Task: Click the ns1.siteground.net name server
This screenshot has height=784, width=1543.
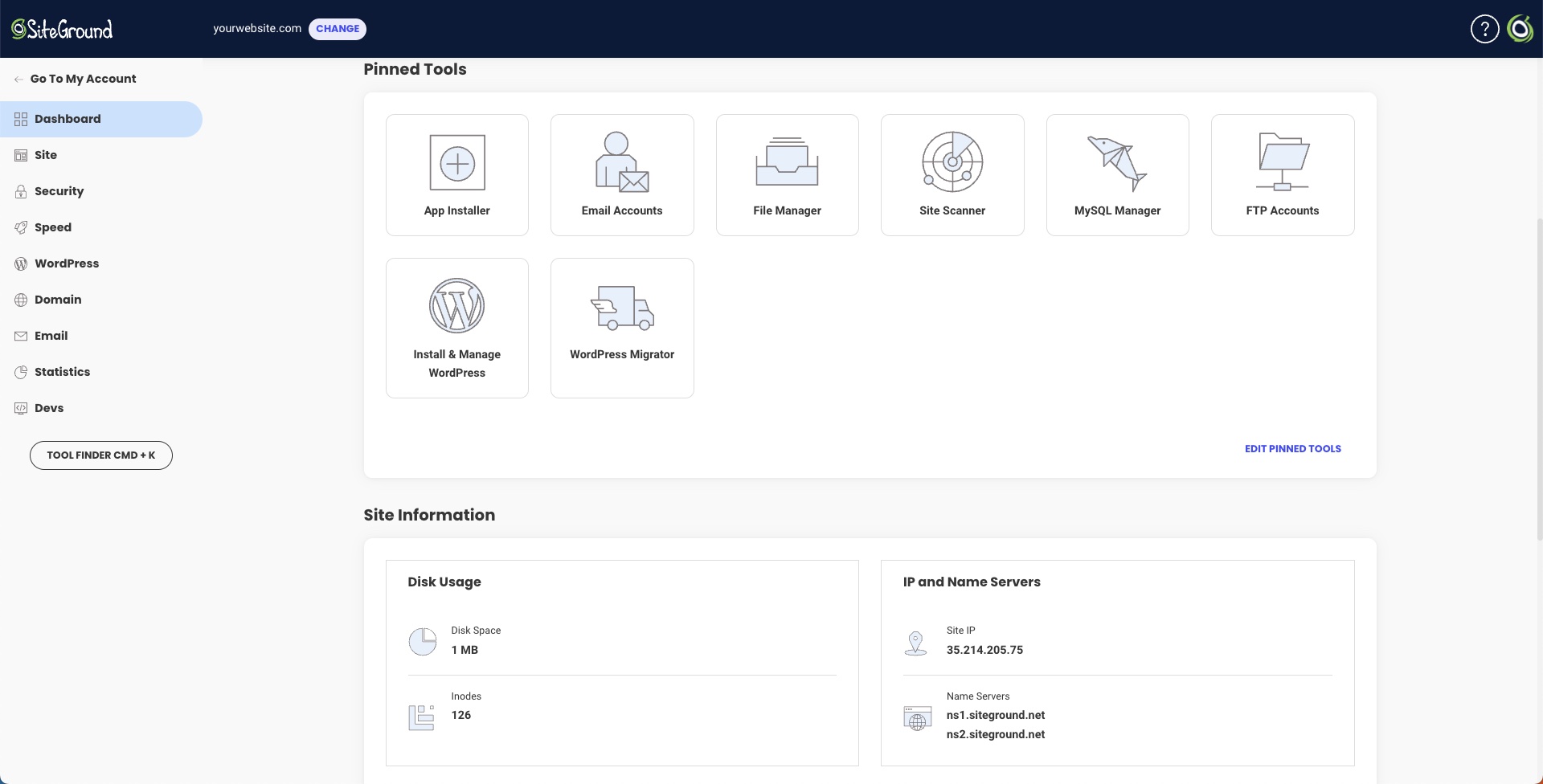Action: coord(996,715)
